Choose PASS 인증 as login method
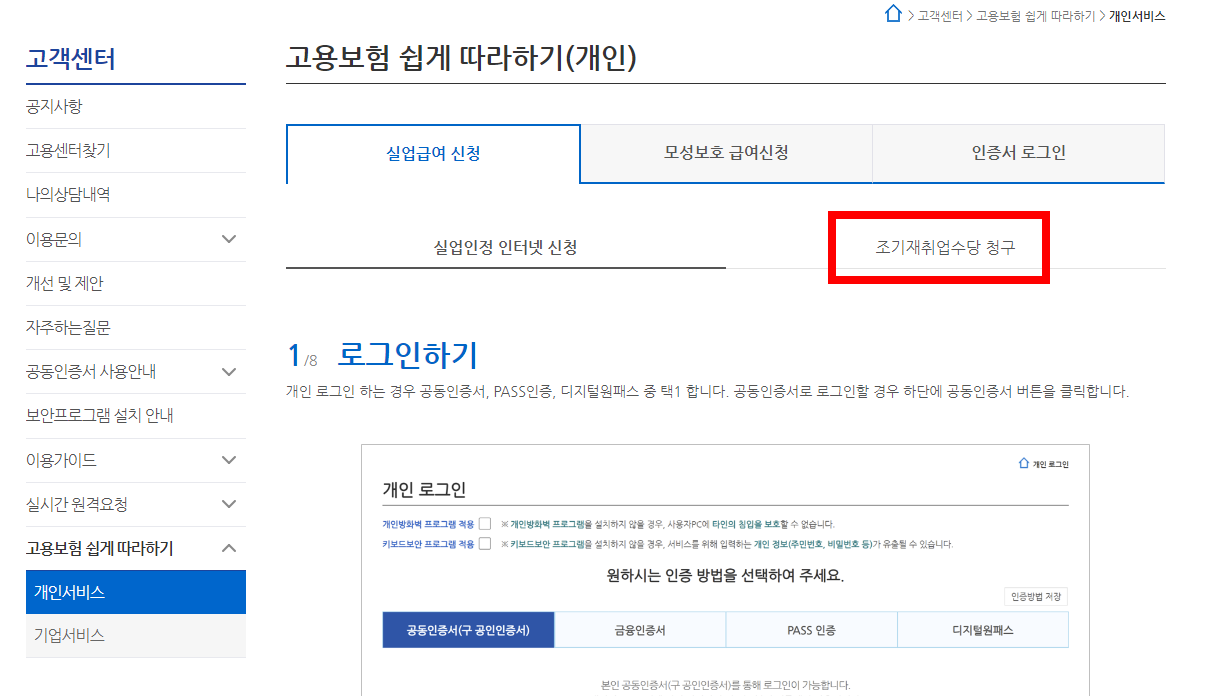 point(812,629)
